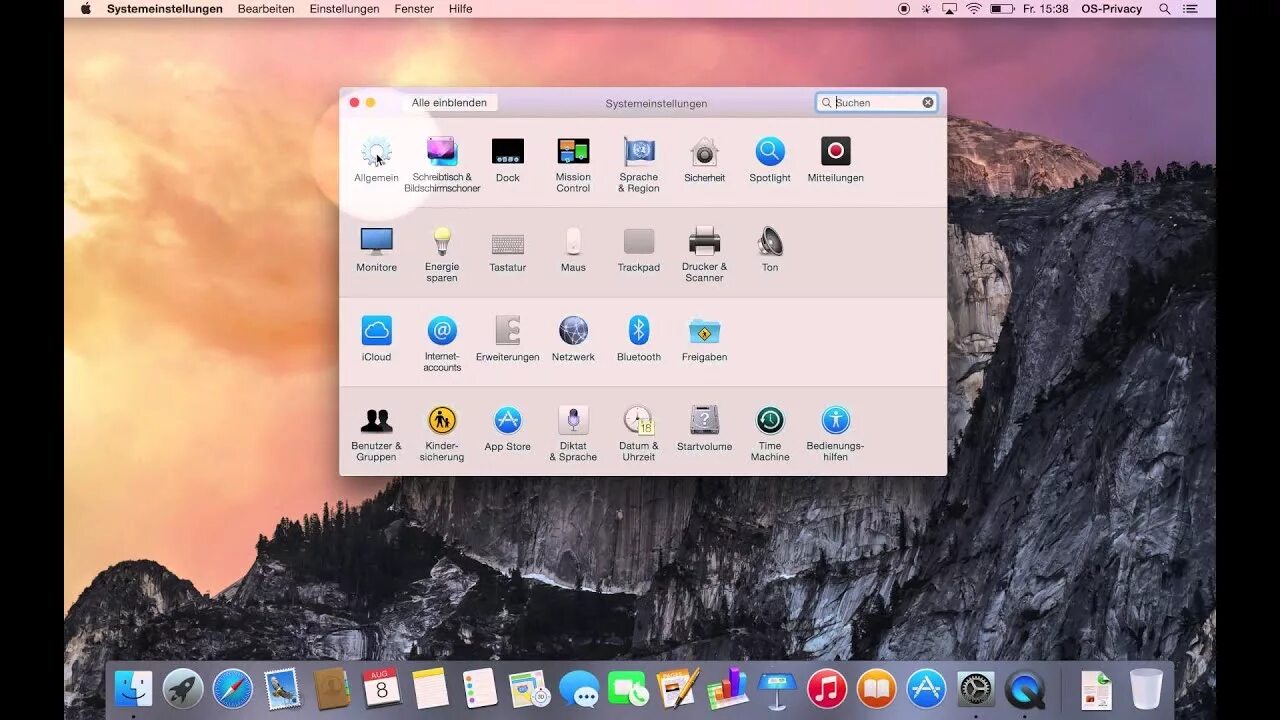The height and width of the screenshot is (720, 1280).
Task: Click the screen recording status icon in menu bar
Action: tap(904, 8)
